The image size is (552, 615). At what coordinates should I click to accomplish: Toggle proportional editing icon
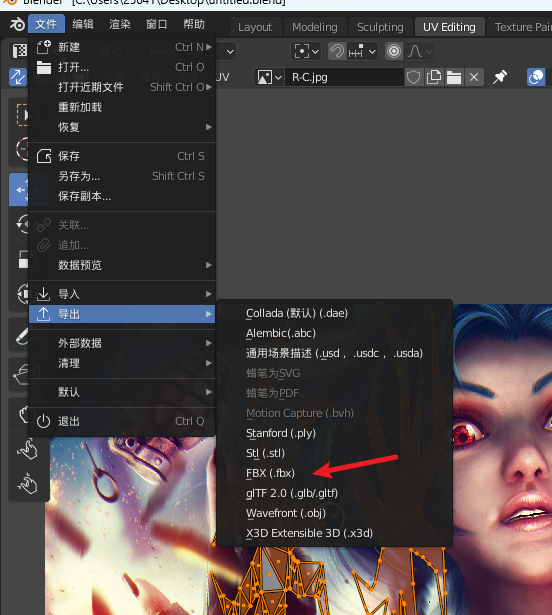coord(394,51)
